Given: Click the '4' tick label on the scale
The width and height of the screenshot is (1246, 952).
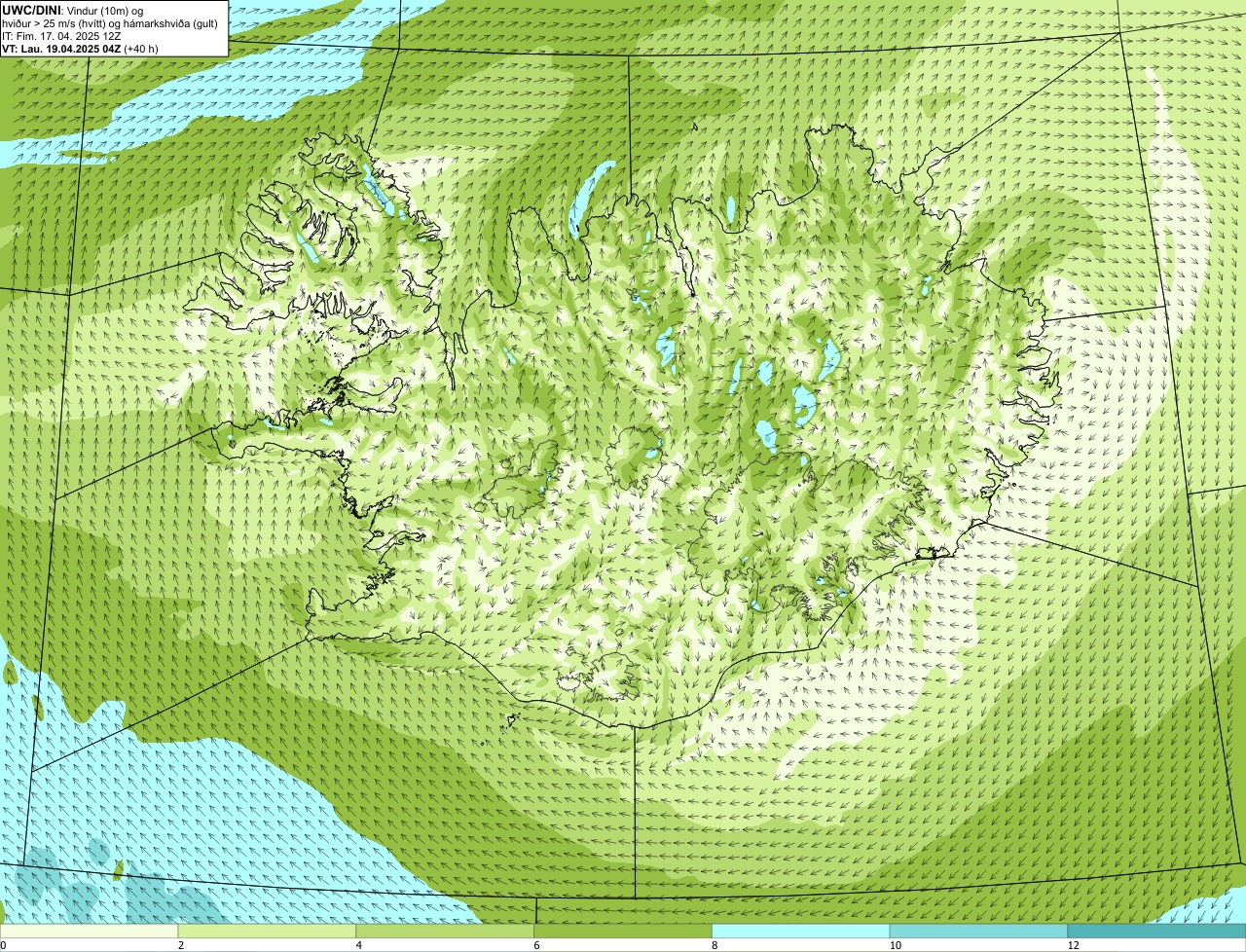Looking at the screenshot, I should point(358,945).
